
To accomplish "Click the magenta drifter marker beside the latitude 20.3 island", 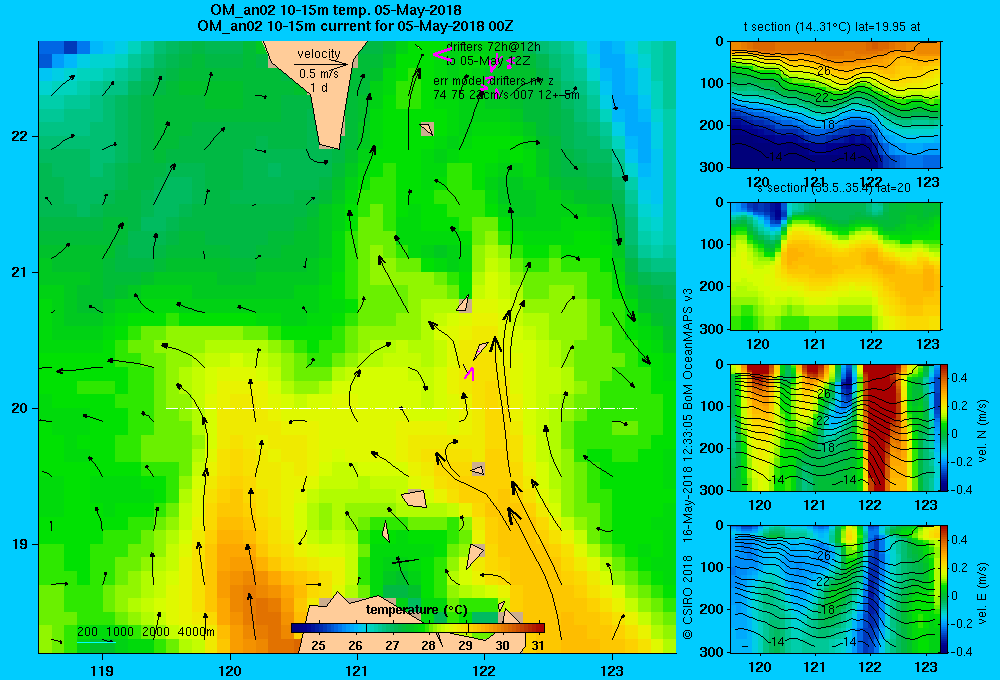I will click(x=469, y=374).
